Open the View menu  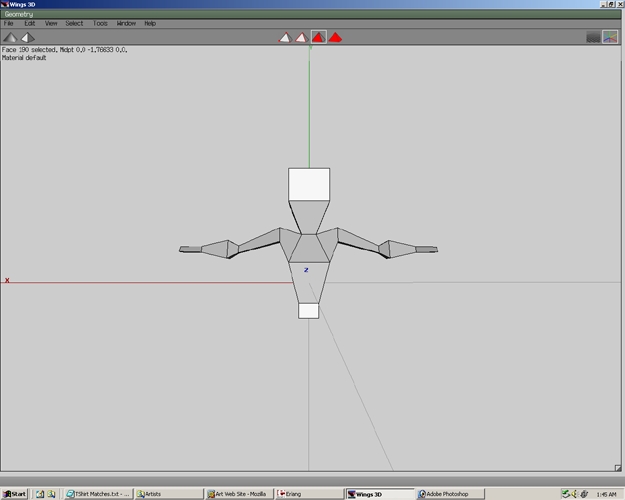(51, 24)
